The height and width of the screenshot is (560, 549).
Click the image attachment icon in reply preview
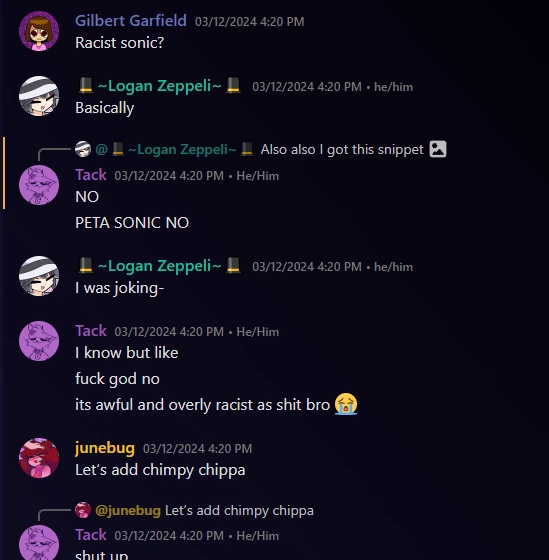438,149
